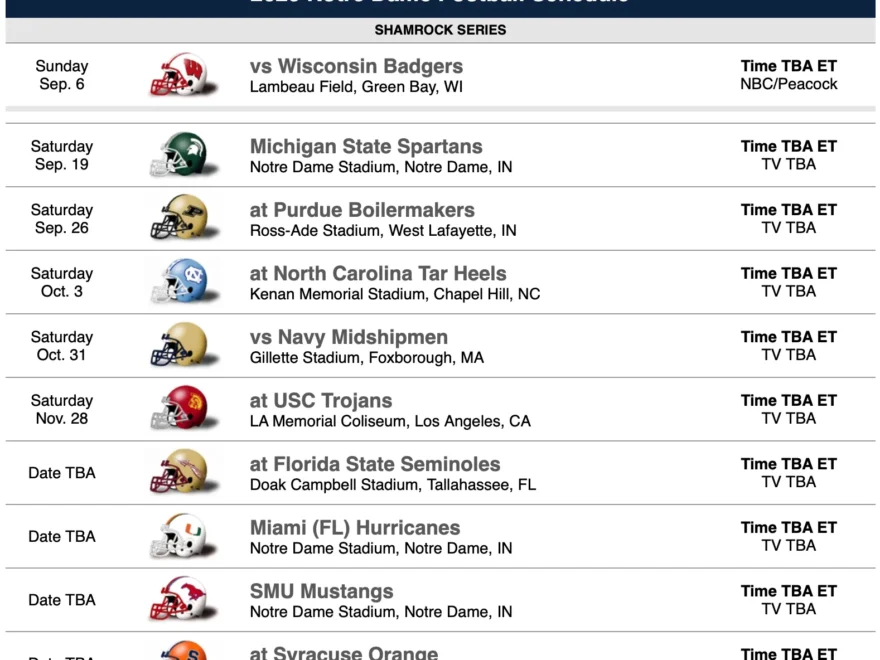The image size is (880, 660).
Task: Open the at North Carolina Tar Heels link
Action: [x=378, y=274]
